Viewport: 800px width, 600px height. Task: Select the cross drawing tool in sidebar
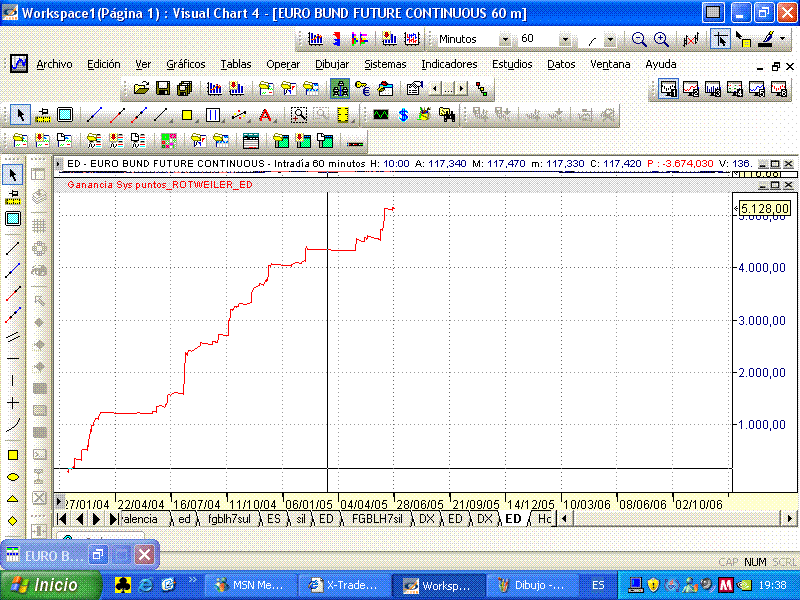point(13,403)
